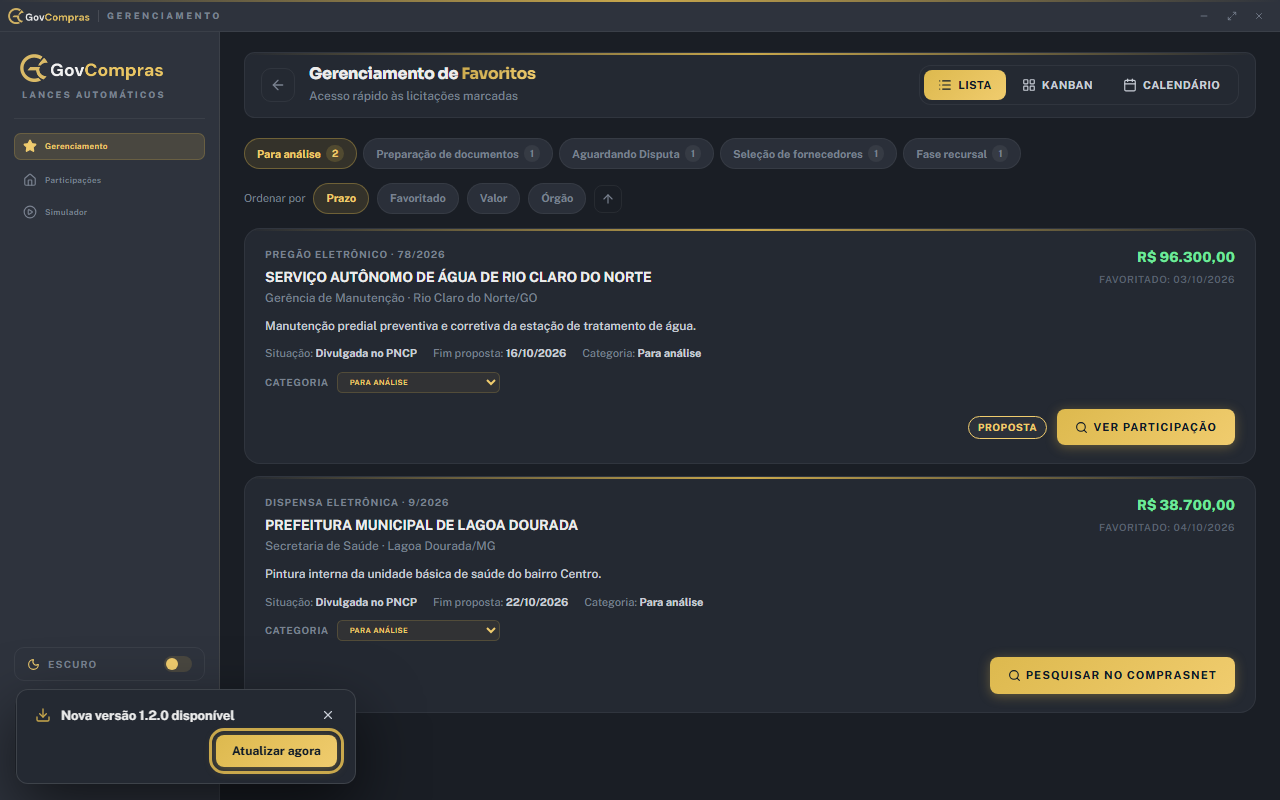This screenshot has height=800, width=1280.
Task: Click the moon icon beside ESCURO
Action: [x=33, y=664]
